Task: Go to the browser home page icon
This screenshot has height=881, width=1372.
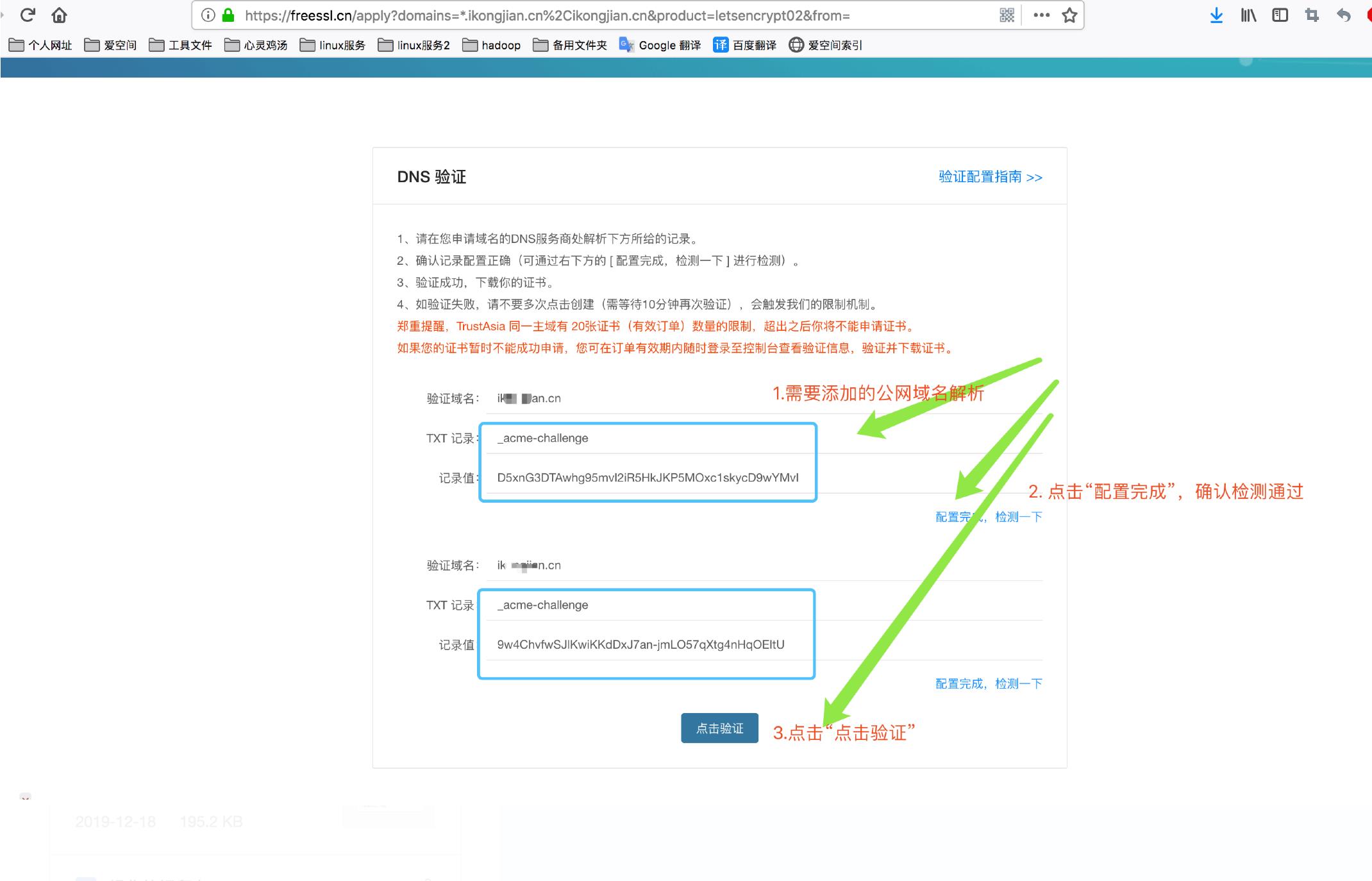Action: [x=59, y=15]
